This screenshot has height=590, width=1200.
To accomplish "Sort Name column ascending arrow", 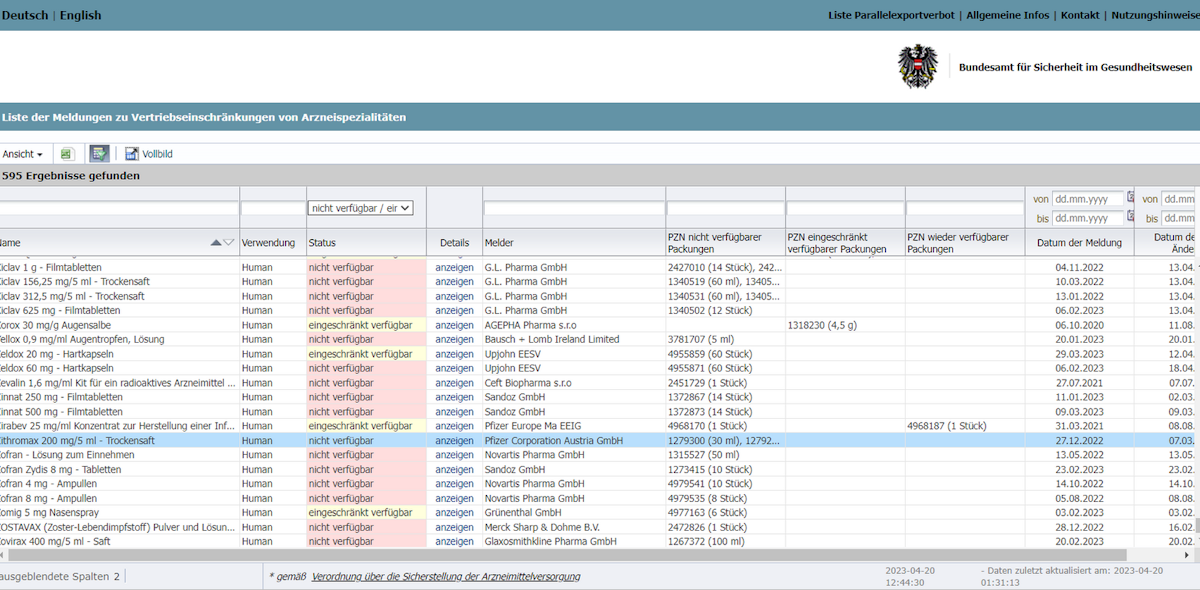I will 216,243.
